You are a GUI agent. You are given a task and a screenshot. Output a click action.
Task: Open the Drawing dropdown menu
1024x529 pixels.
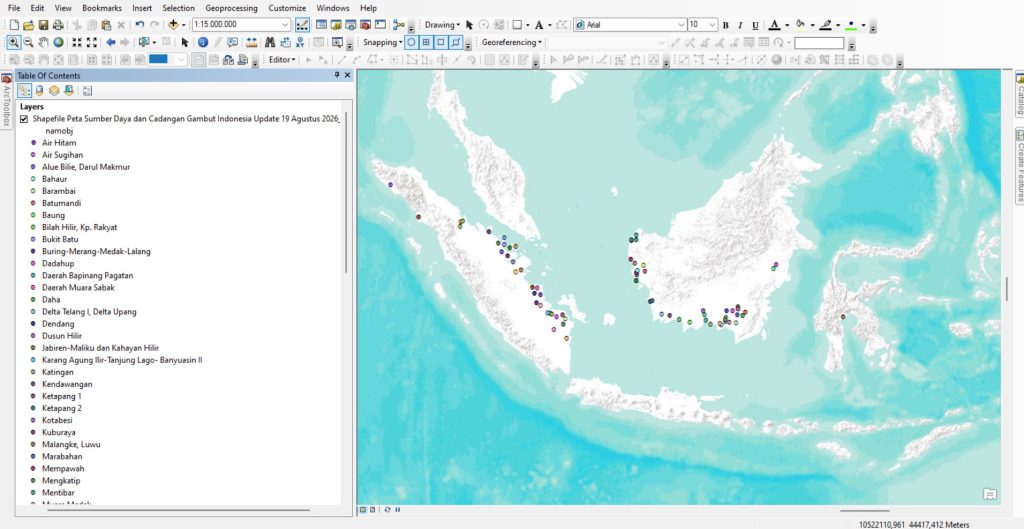click(442, 25)
